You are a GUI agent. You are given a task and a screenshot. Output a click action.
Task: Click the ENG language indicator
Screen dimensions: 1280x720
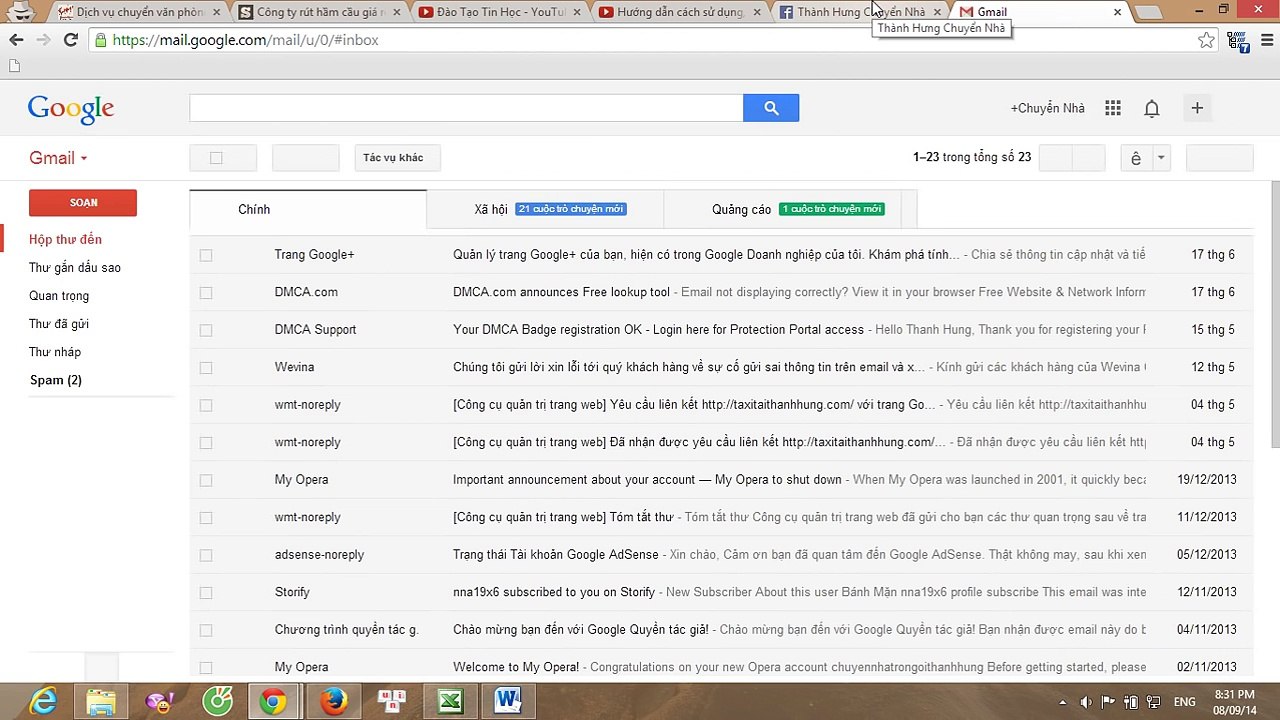tap(1184, 702)
